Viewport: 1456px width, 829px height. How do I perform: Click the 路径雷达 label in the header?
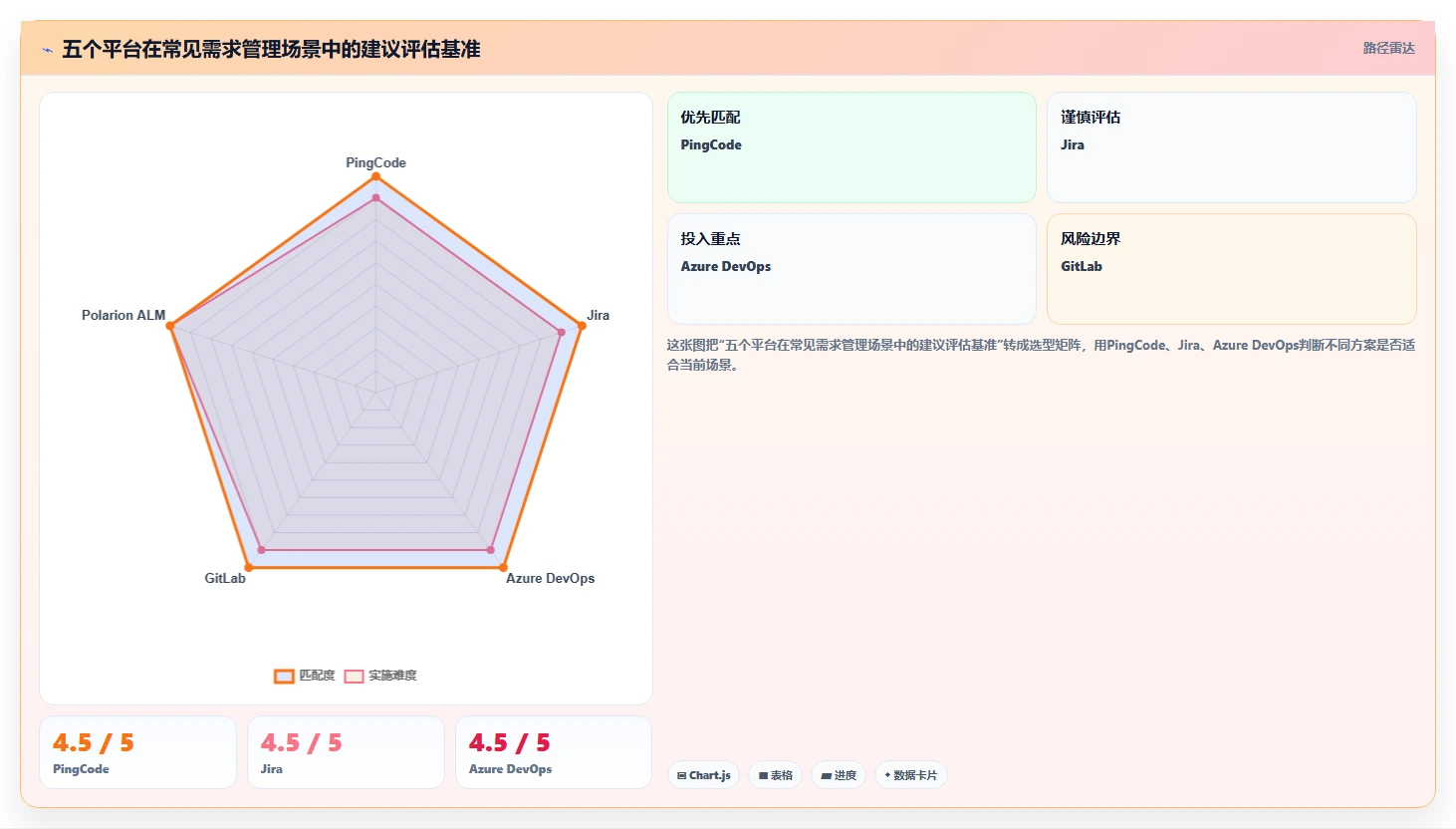[x=1388, y=48]
